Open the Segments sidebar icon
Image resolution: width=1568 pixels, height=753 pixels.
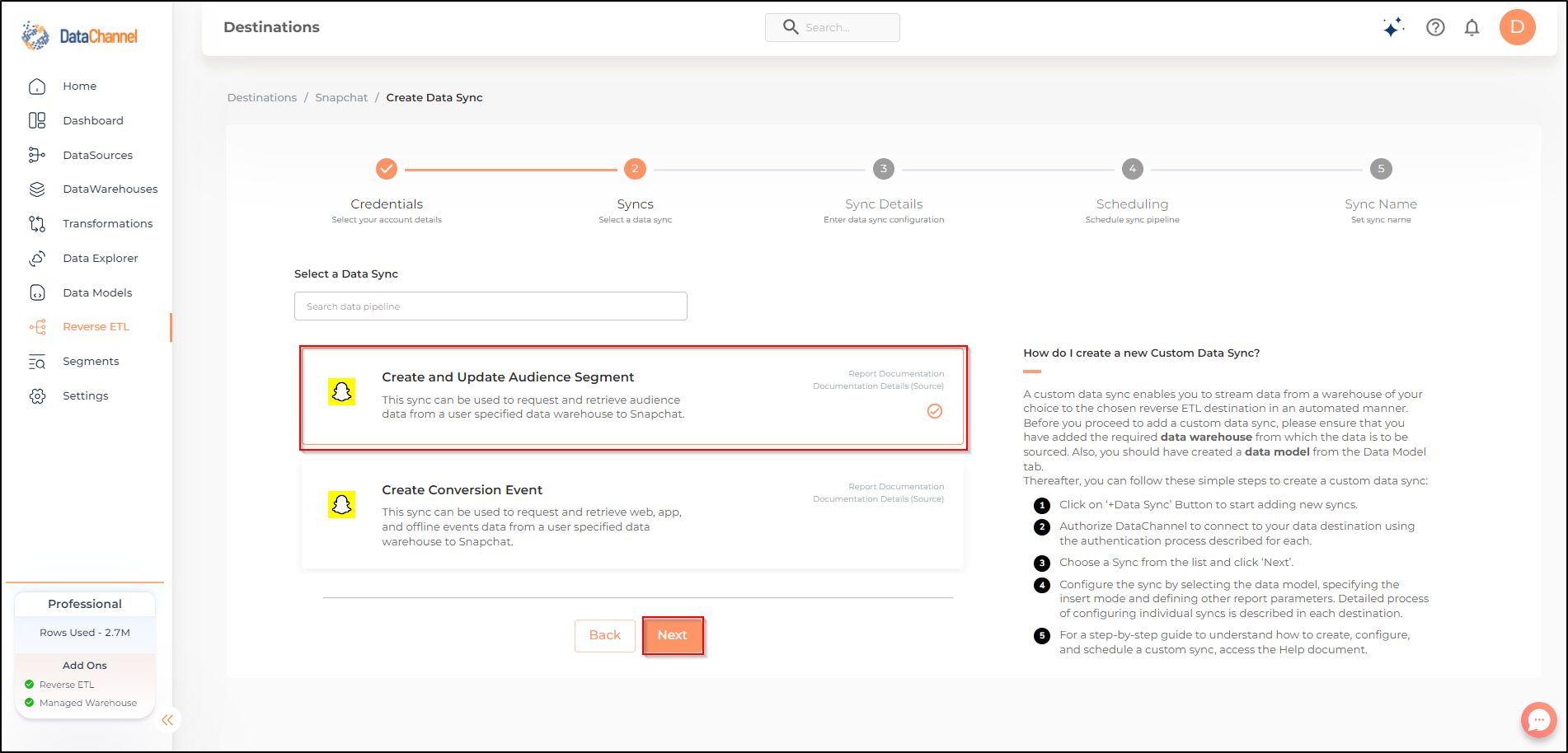pos(37,362)
